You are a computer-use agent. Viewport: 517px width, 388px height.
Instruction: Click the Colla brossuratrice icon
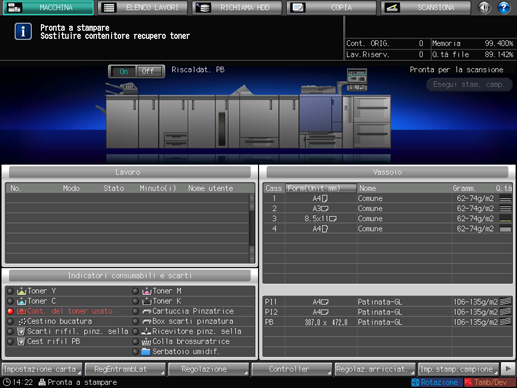[x=146, y=341]
